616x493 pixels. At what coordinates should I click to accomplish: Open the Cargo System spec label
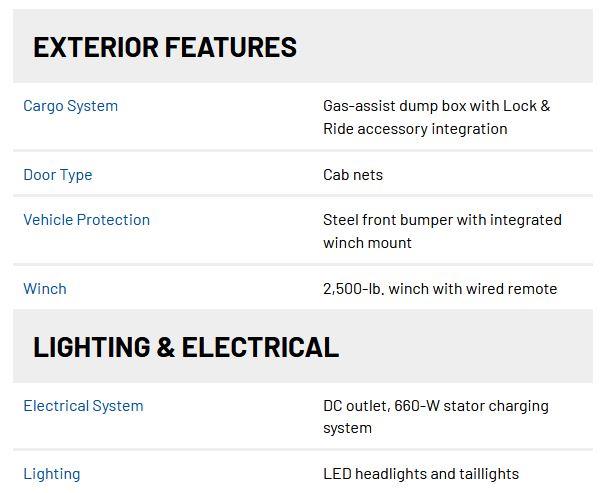(70, 106)
